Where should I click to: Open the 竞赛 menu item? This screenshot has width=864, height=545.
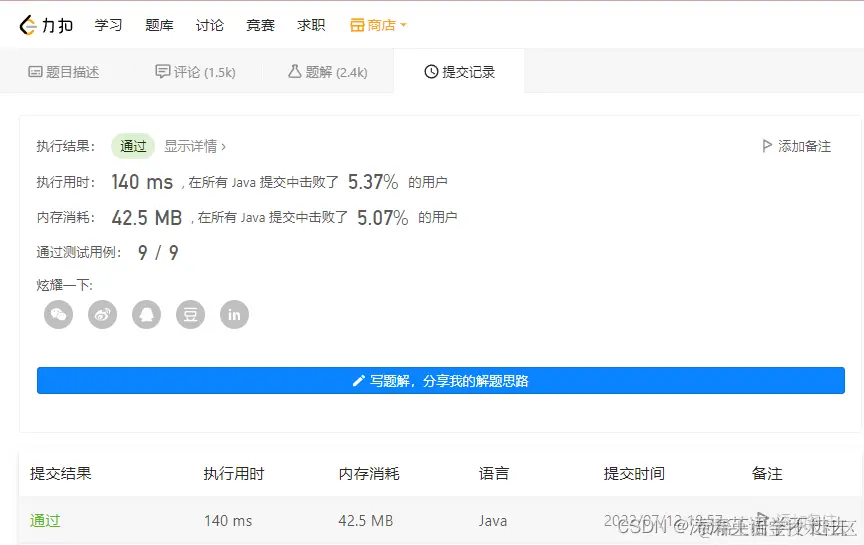coord(260,25)
